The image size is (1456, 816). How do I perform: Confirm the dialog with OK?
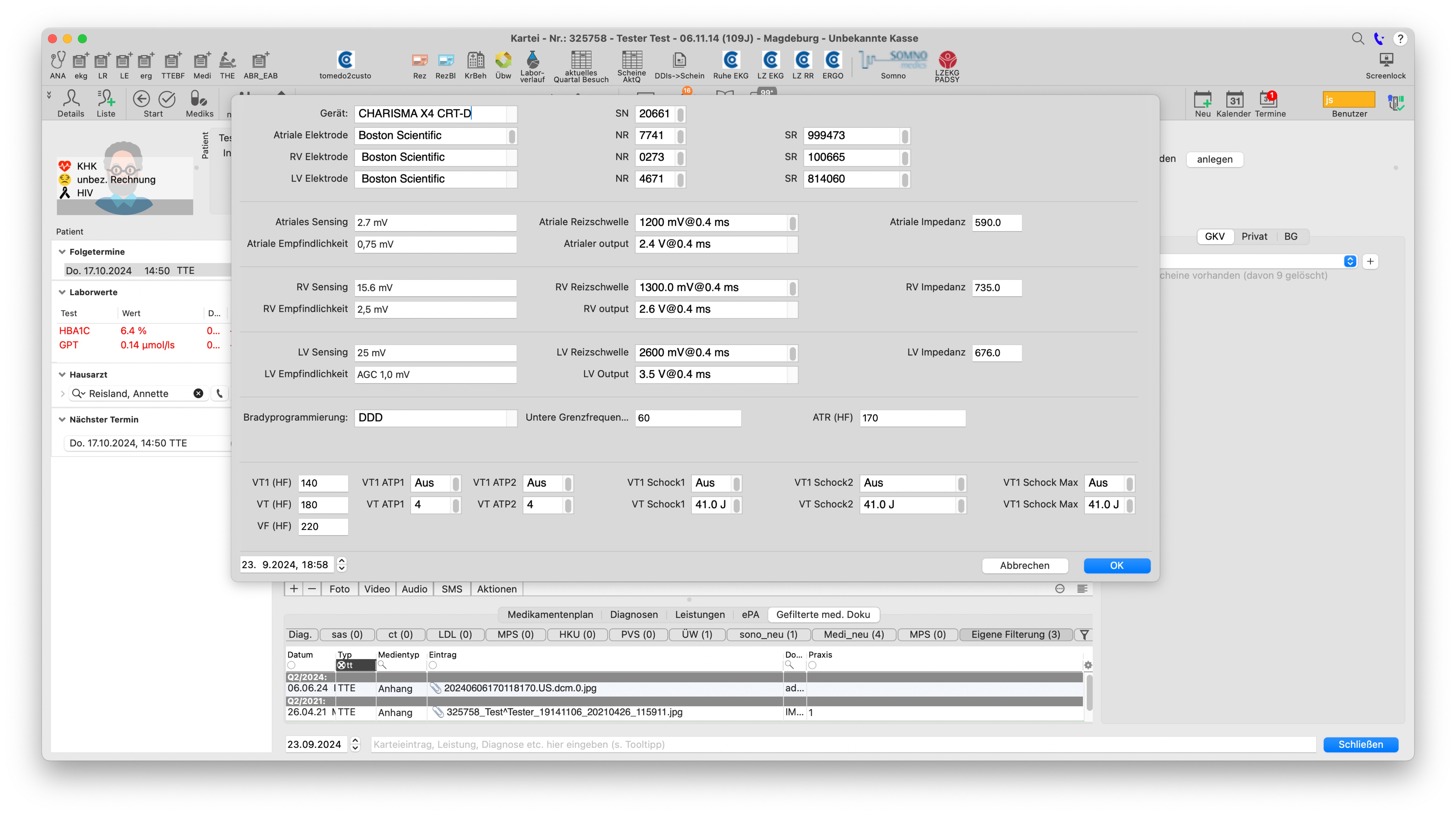coord(1116,566)
